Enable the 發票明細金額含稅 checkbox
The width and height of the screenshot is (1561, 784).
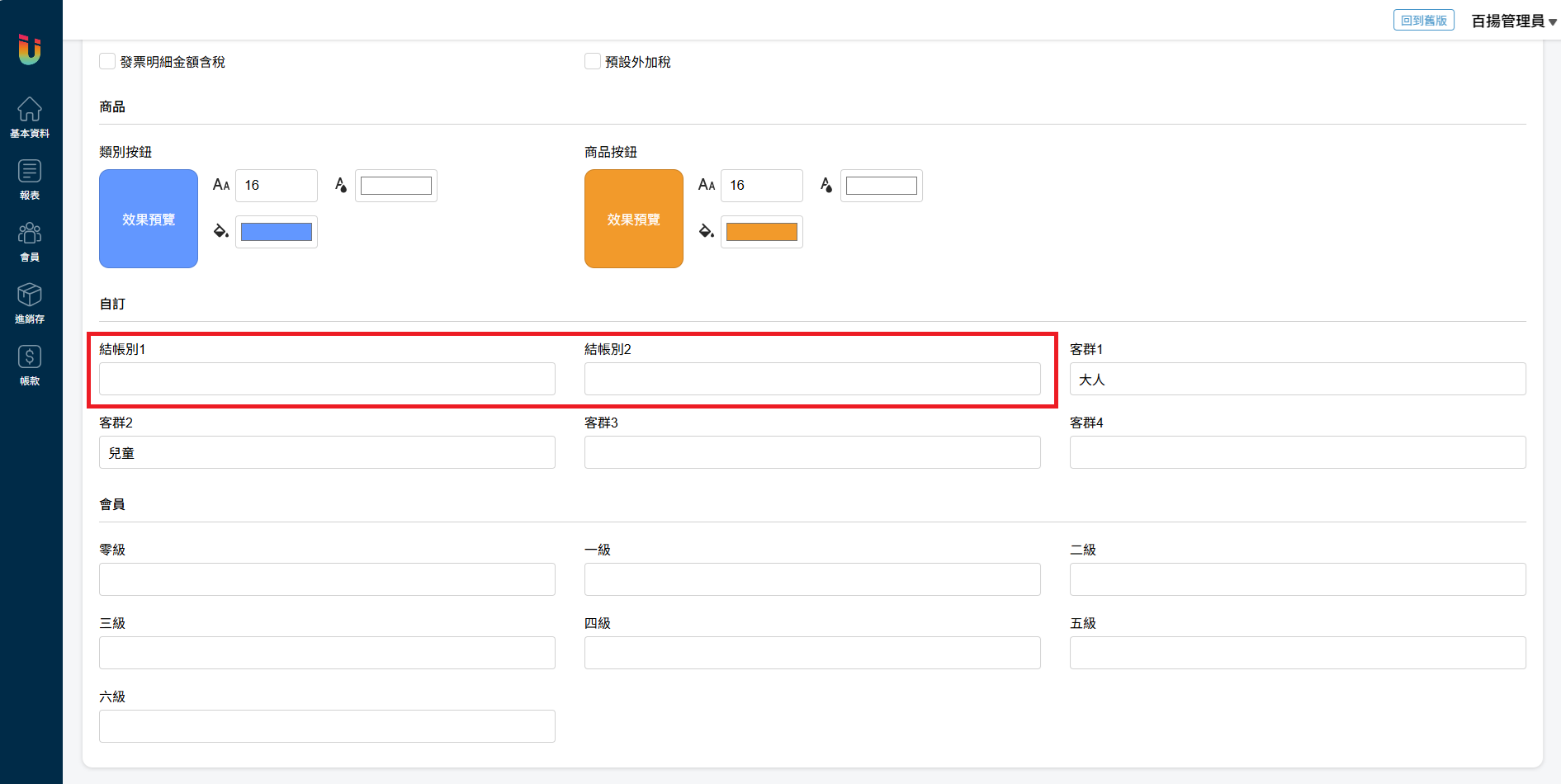107,62
